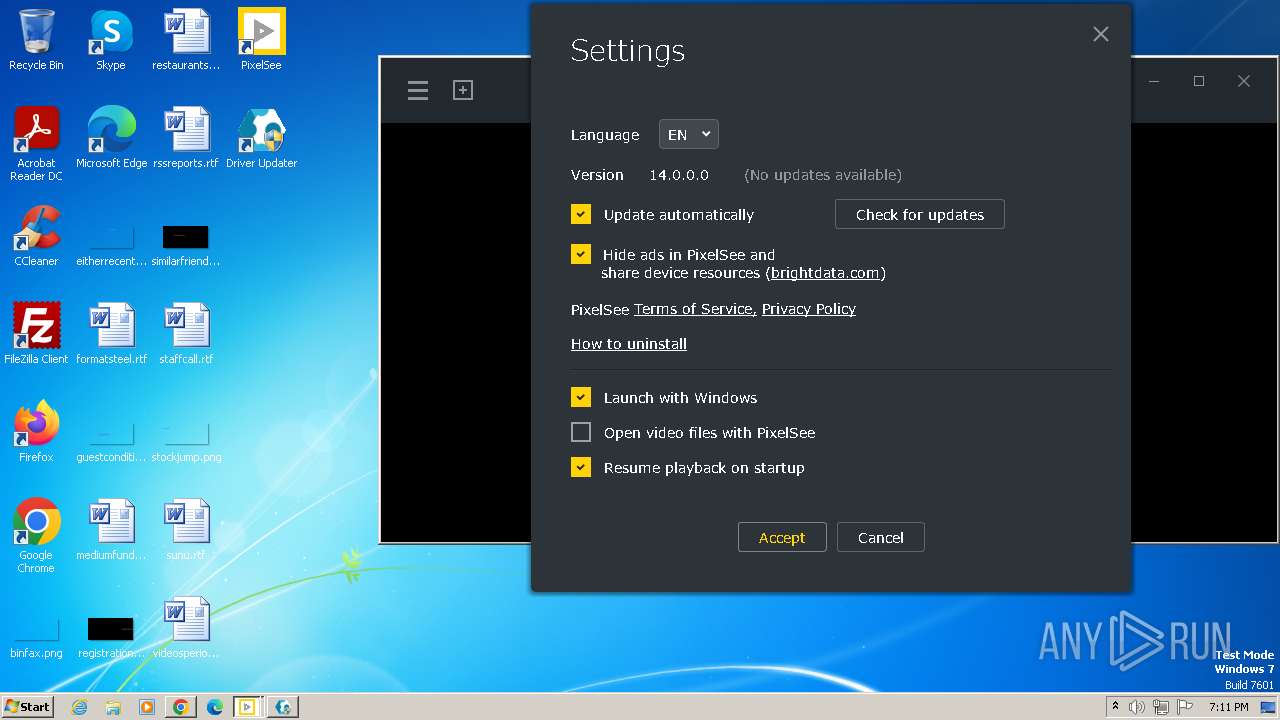Minimize the PixelSee window
This screenshot has width=1280, height=720.
[x=1154, y=81]
